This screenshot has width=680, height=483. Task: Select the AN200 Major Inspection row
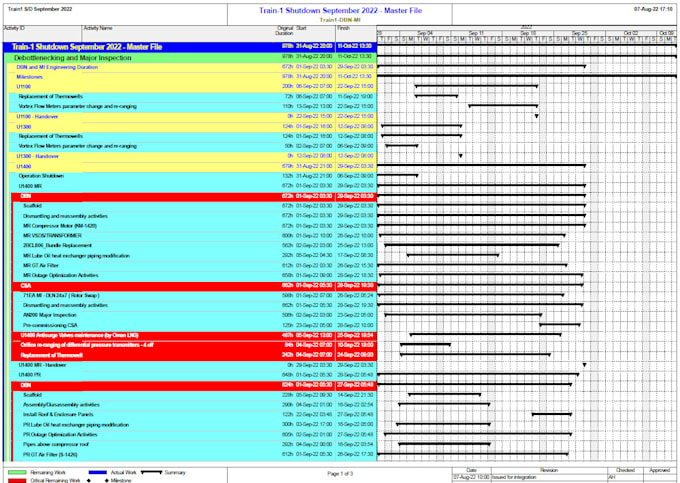(195, 315)
